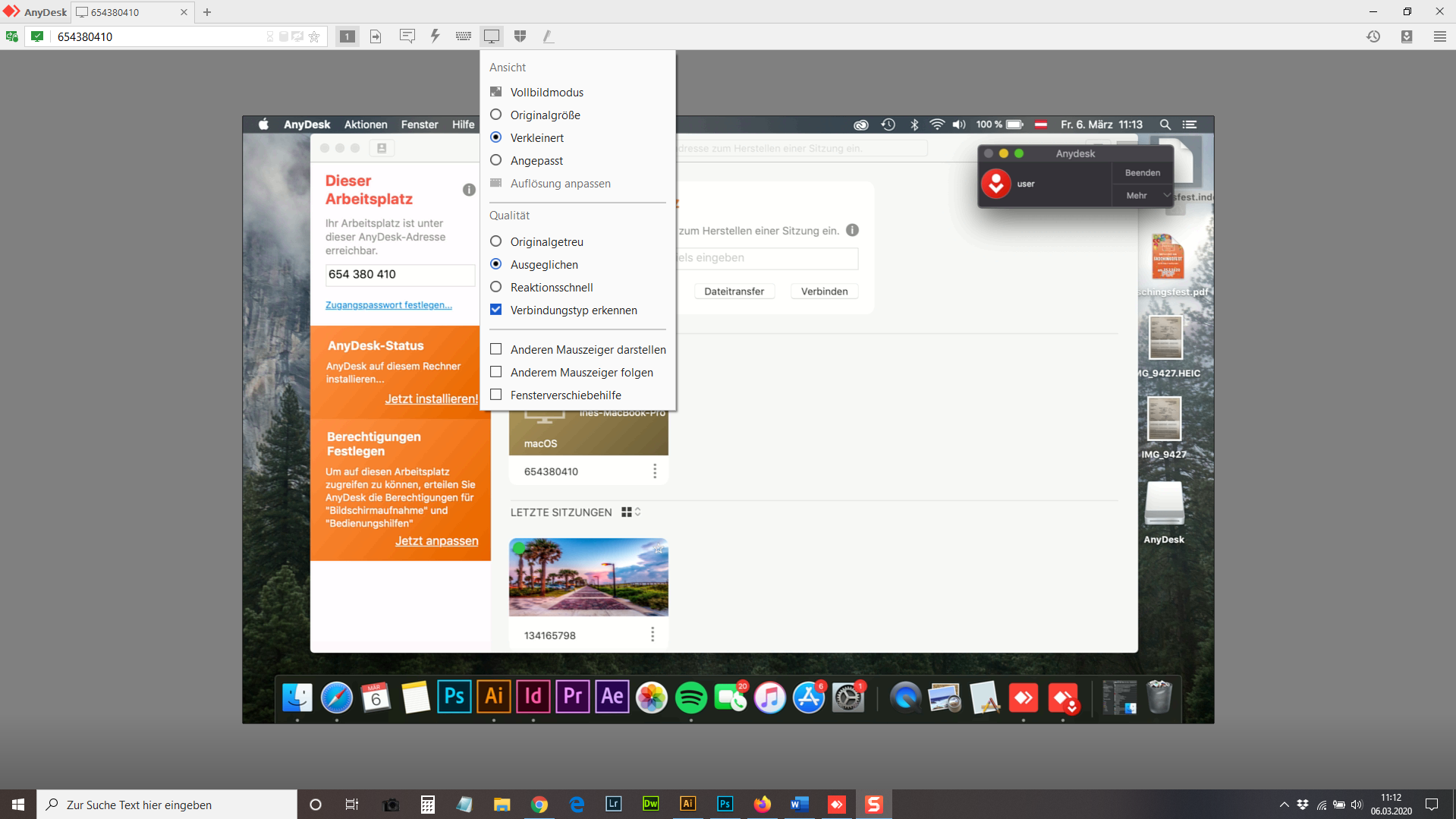The height and width of the screenshot is (819, 1456).
Task: Open the Fenster menu on the Mac
Action: [420, 124]
